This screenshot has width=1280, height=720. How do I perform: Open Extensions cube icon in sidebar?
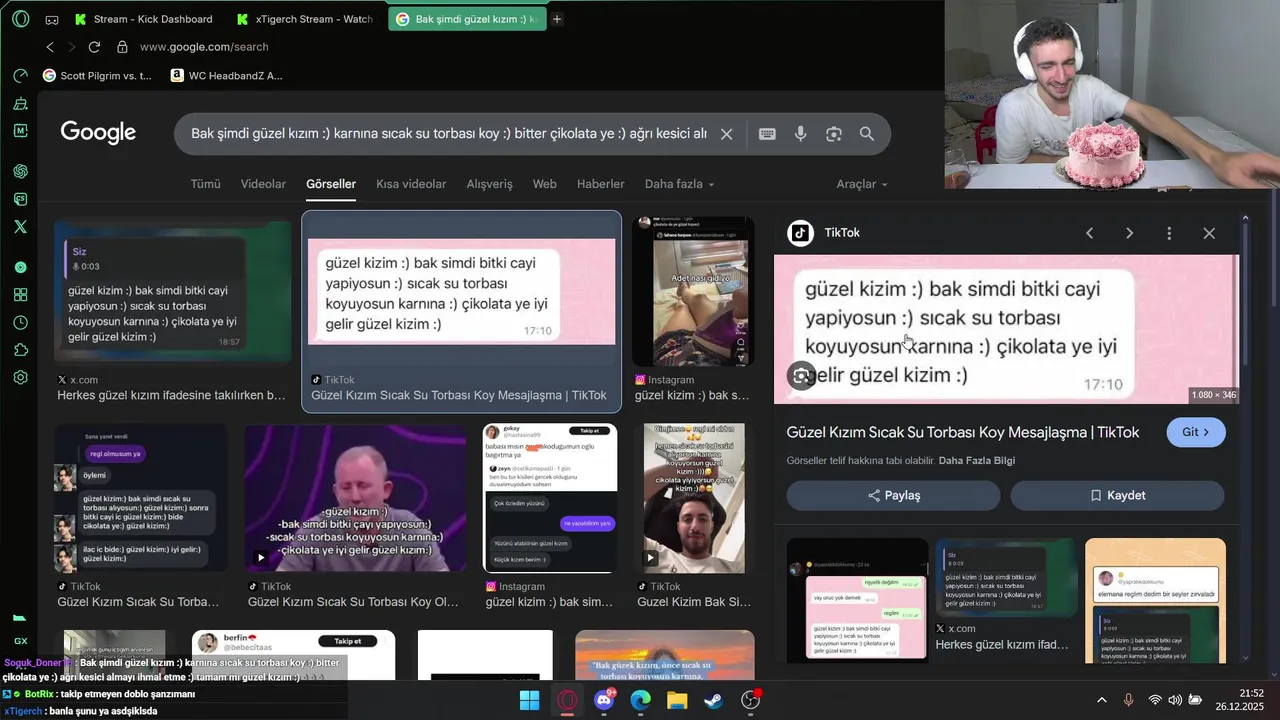20,350
